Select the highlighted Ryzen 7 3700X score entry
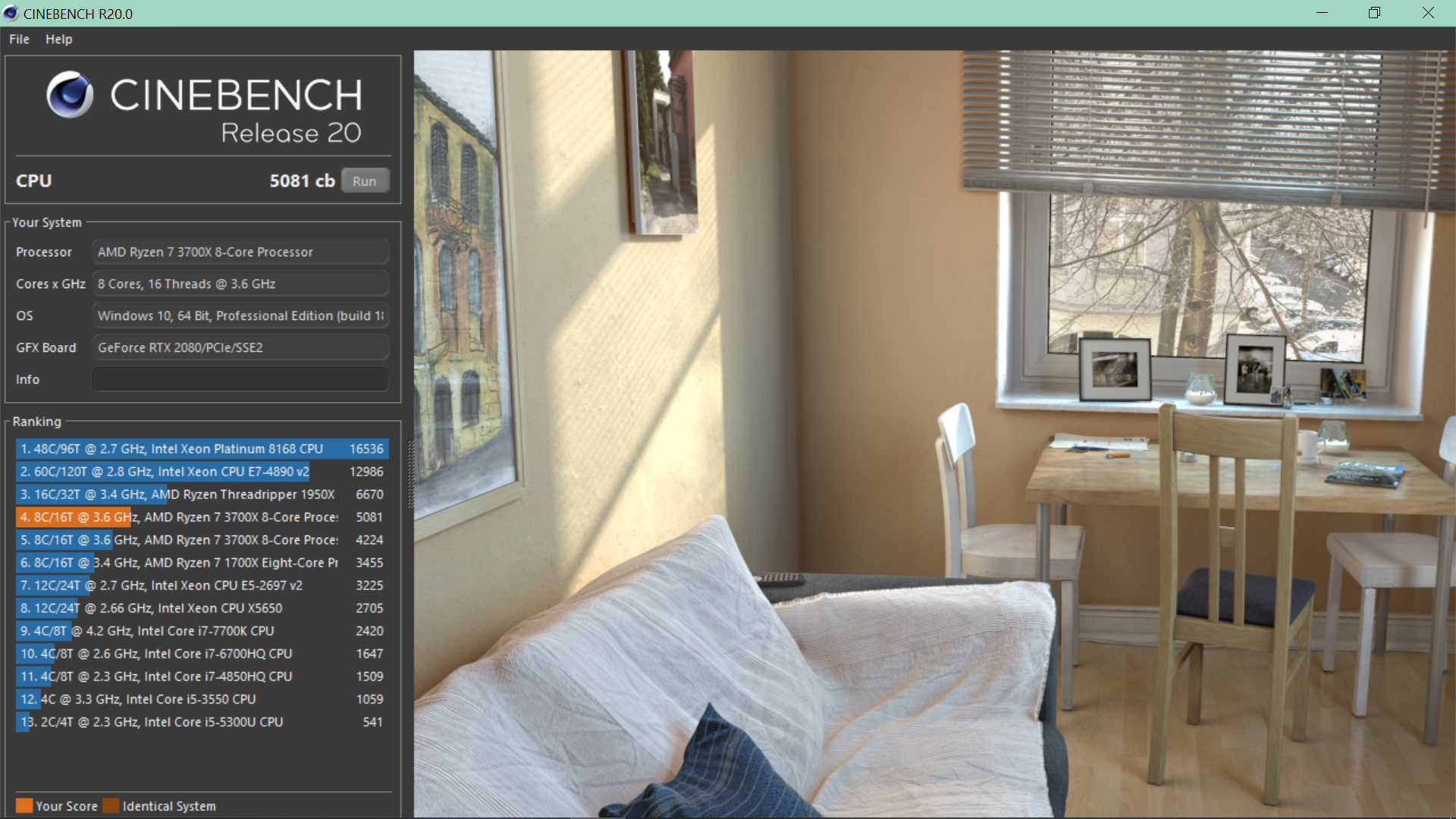 coord(201,516)
